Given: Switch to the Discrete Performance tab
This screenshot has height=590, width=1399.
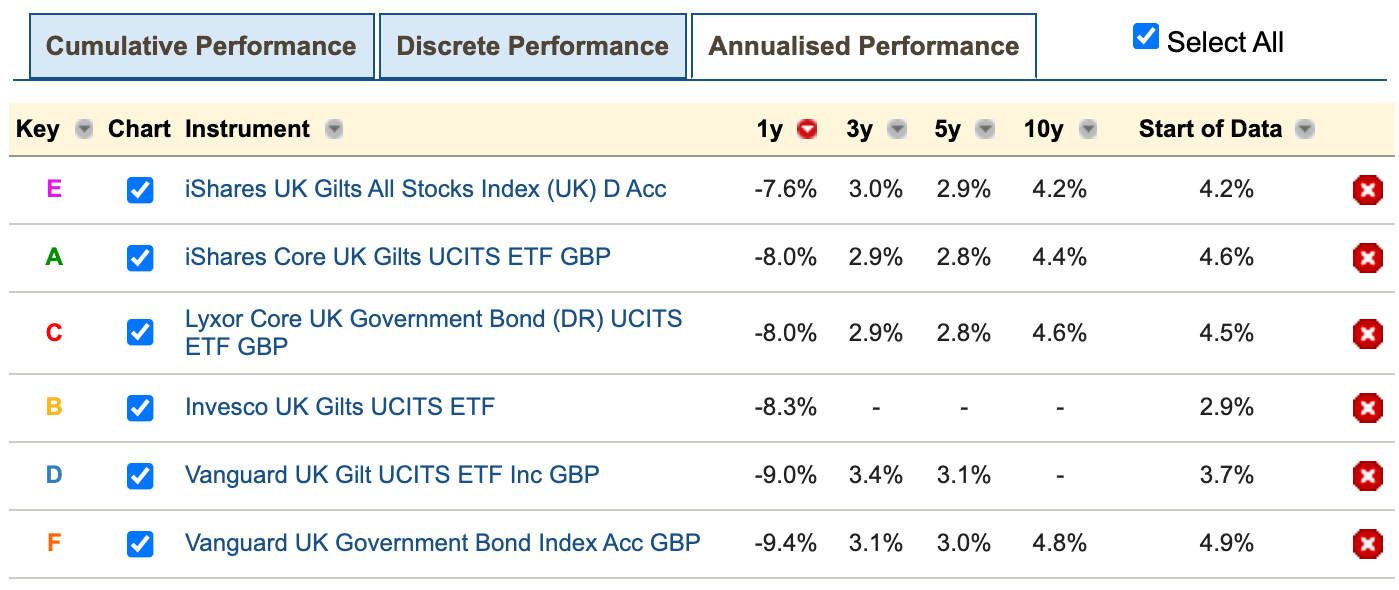Looking at the screenshot, I should [x=532, y=45].
